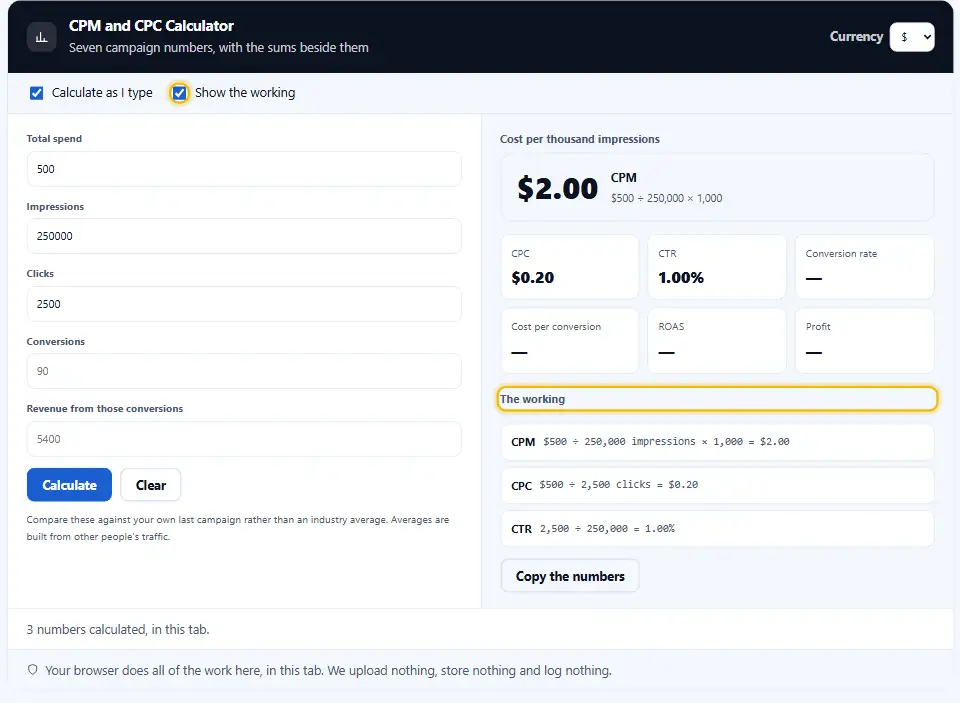Uncheck the Show the working checkbox
The height and width of the screenshot is (703, 960).
pyautogui.click(x=179, y=93)
